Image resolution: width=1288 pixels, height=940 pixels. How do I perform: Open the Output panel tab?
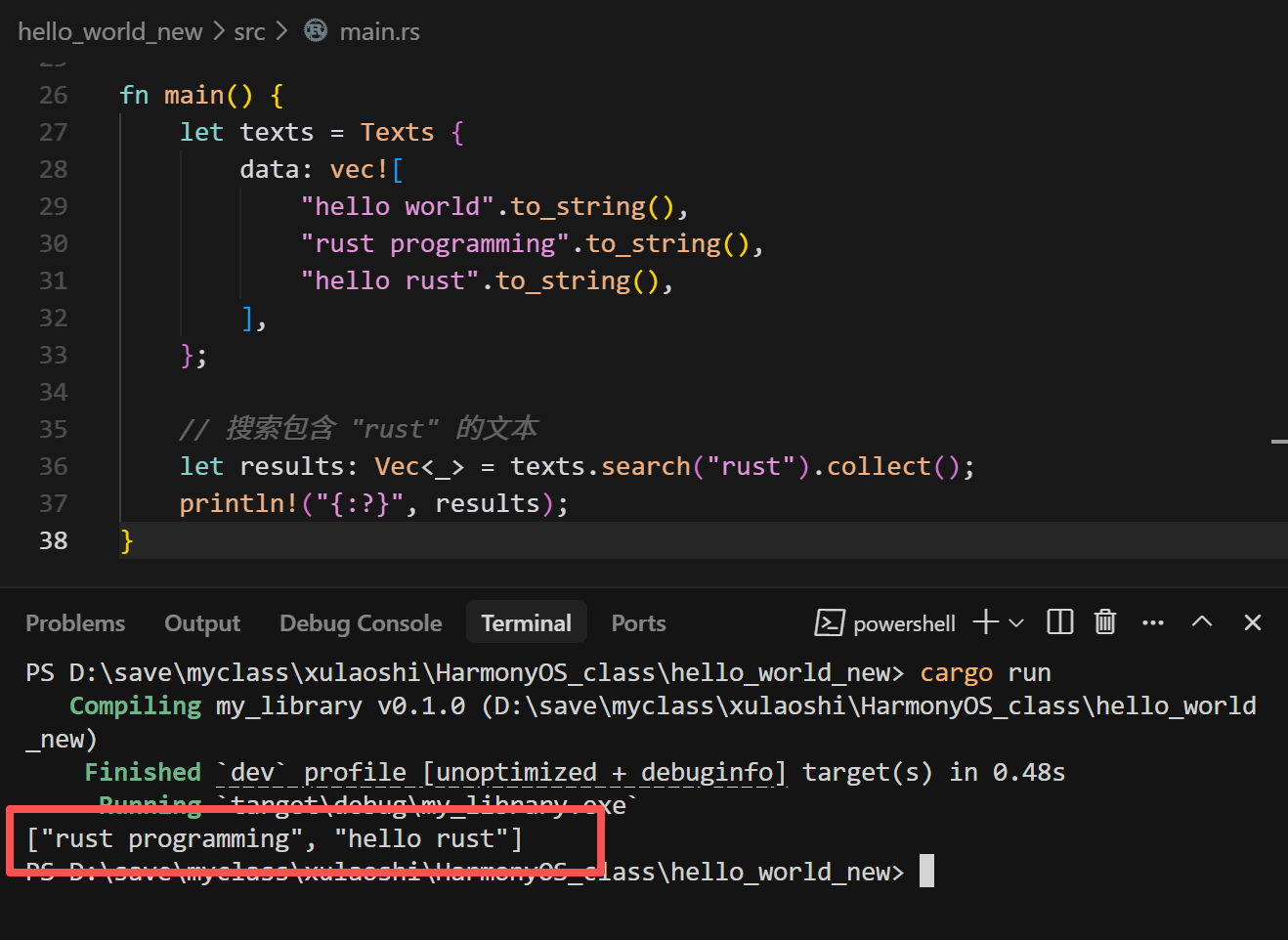[202, 623]
